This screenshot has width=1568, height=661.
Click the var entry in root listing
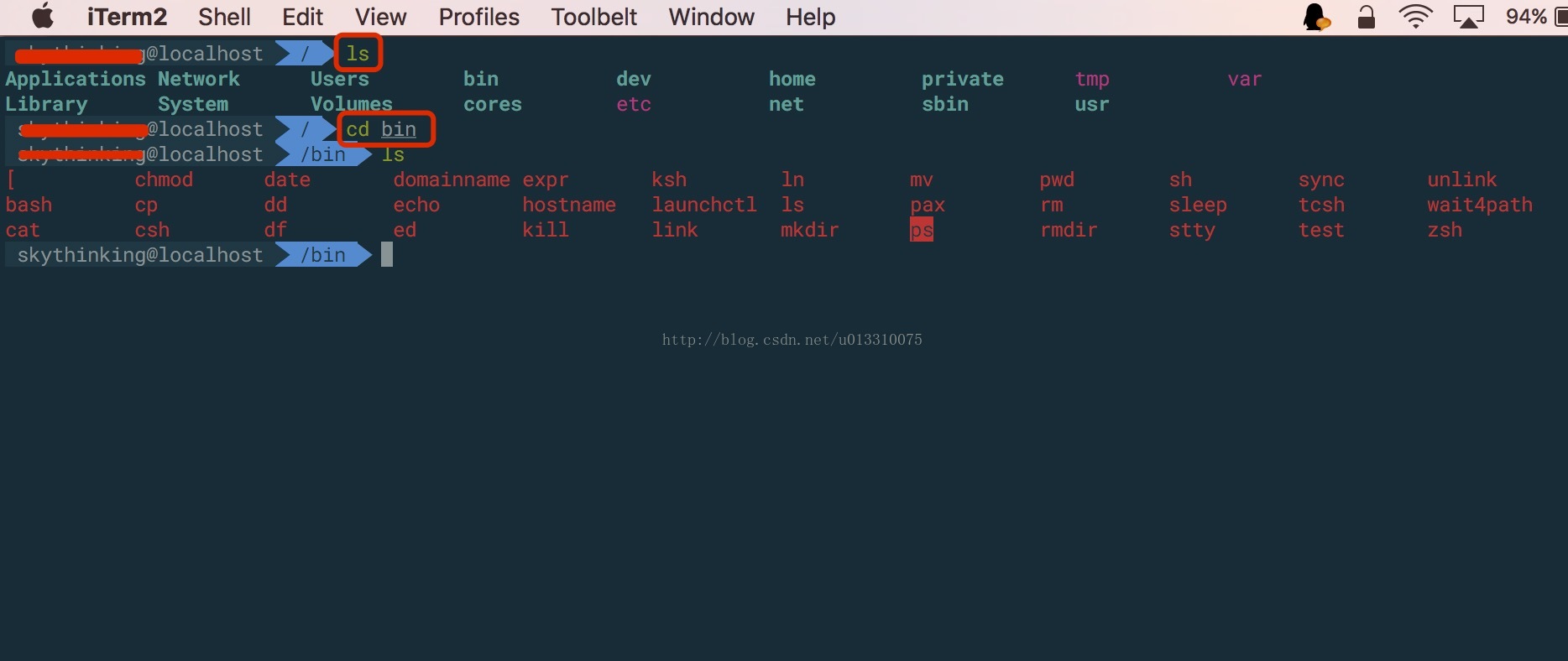1245,79
